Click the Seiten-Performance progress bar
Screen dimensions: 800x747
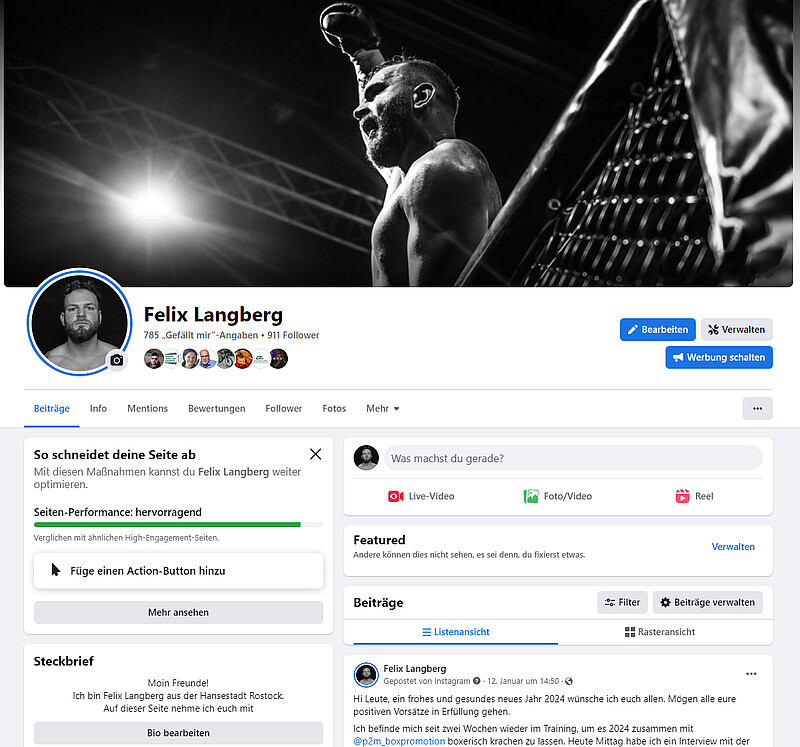178,525
